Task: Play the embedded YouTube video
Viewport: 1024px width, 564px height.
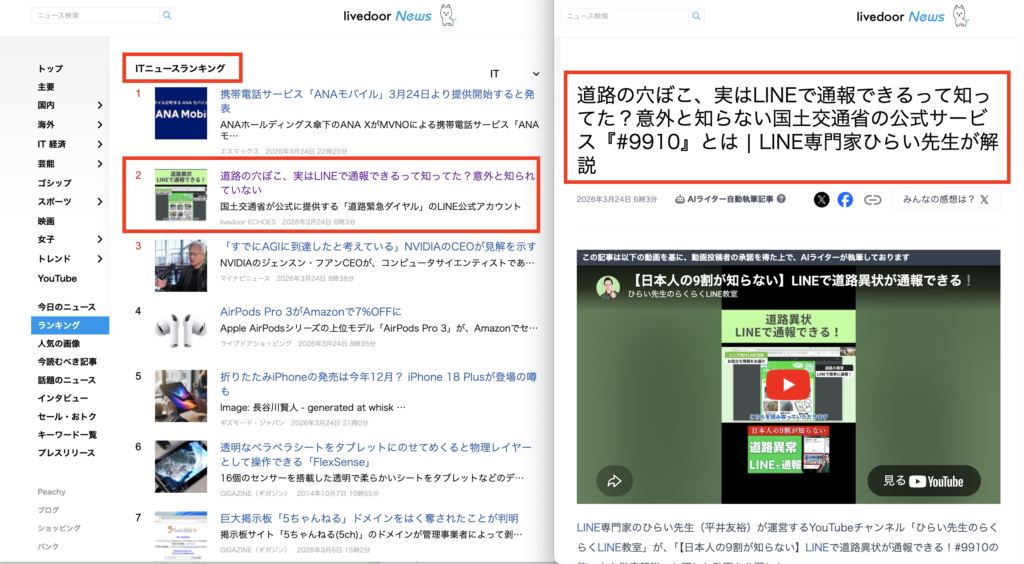Action: click(x=788, y=385)
